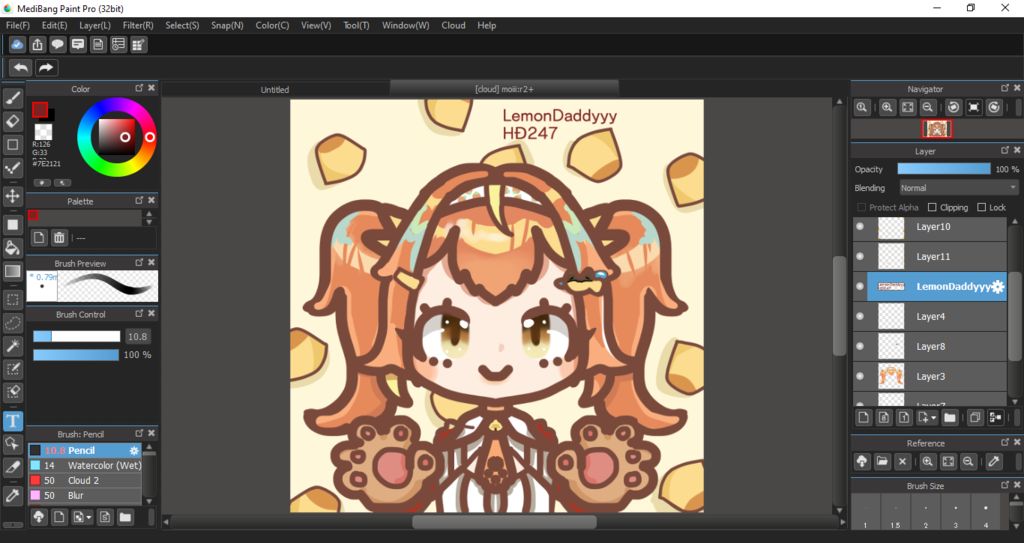Select the Gradient tool
1024x543 pixels.
(x=12, y=271)
